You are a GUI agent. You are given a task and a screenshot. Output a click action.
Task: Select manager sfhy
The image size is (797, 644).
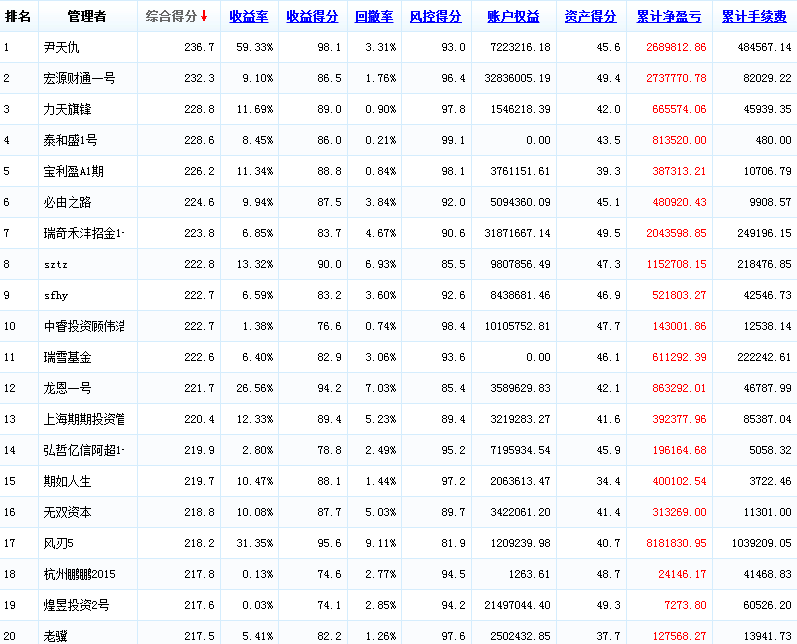pos(55,295)
